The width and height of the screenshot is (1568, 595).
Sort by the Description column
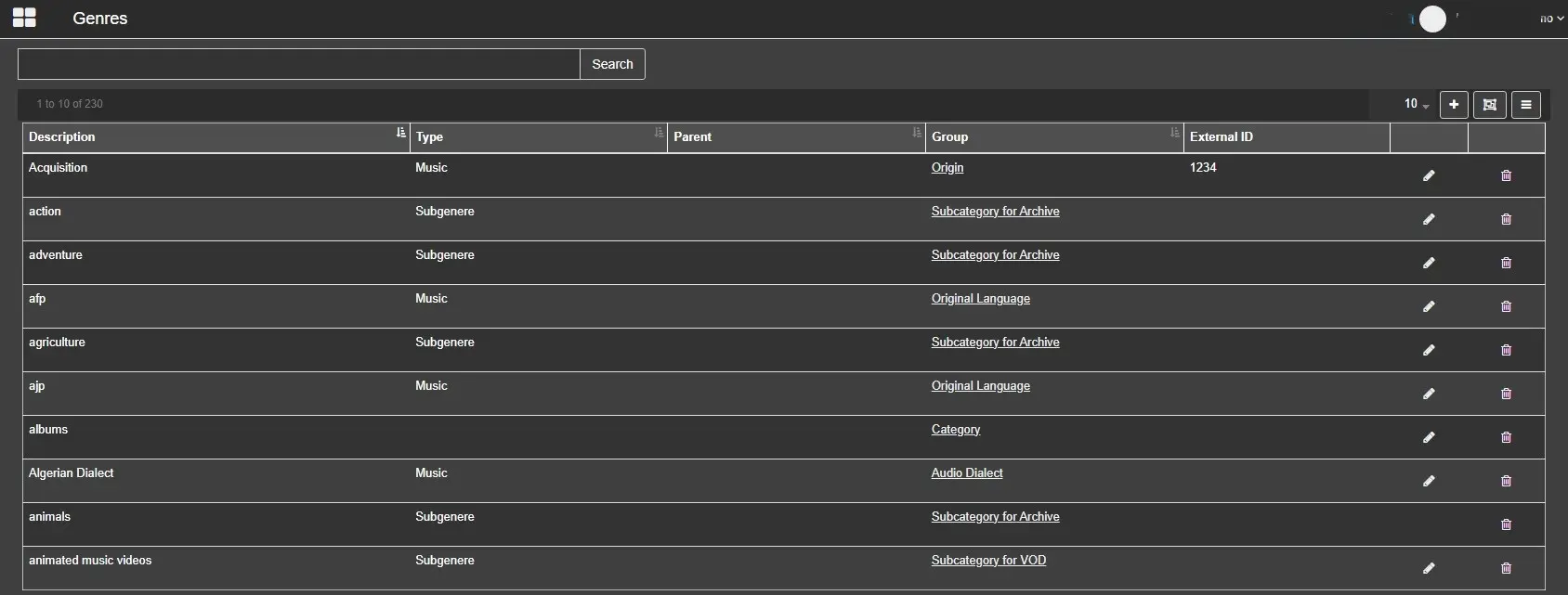pos(401,134)
